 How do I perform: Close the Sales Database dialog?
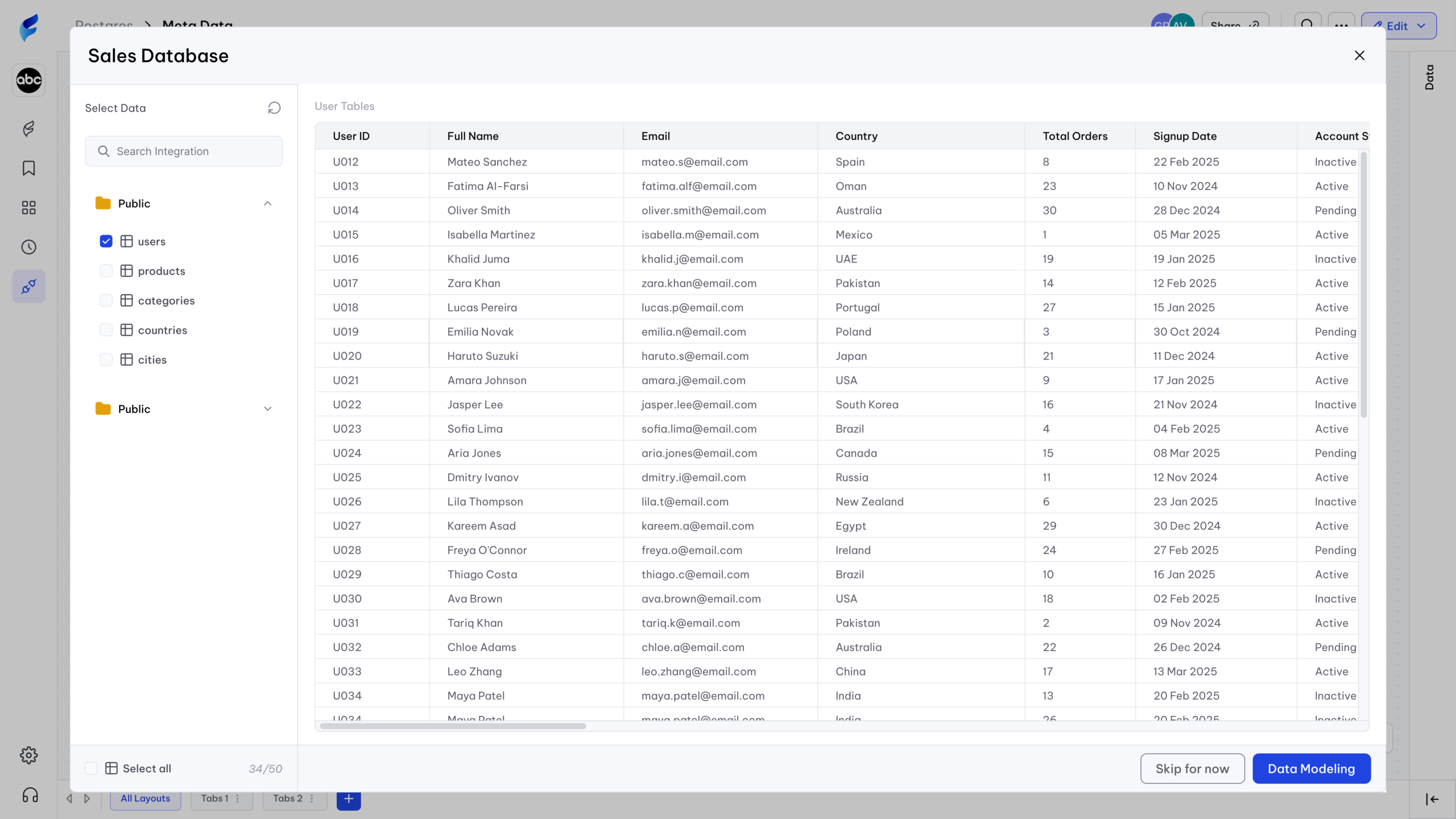1359,56
